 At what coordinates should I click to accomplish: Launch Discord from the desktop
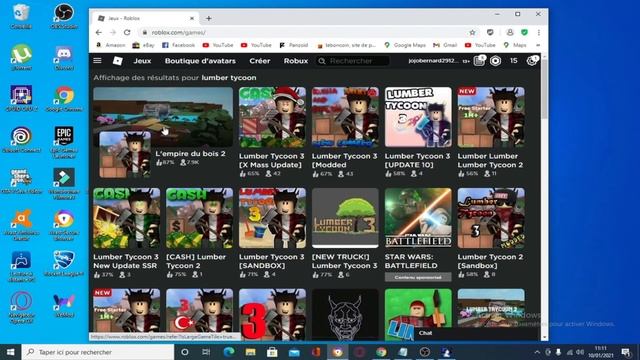[x=64, y=58]
